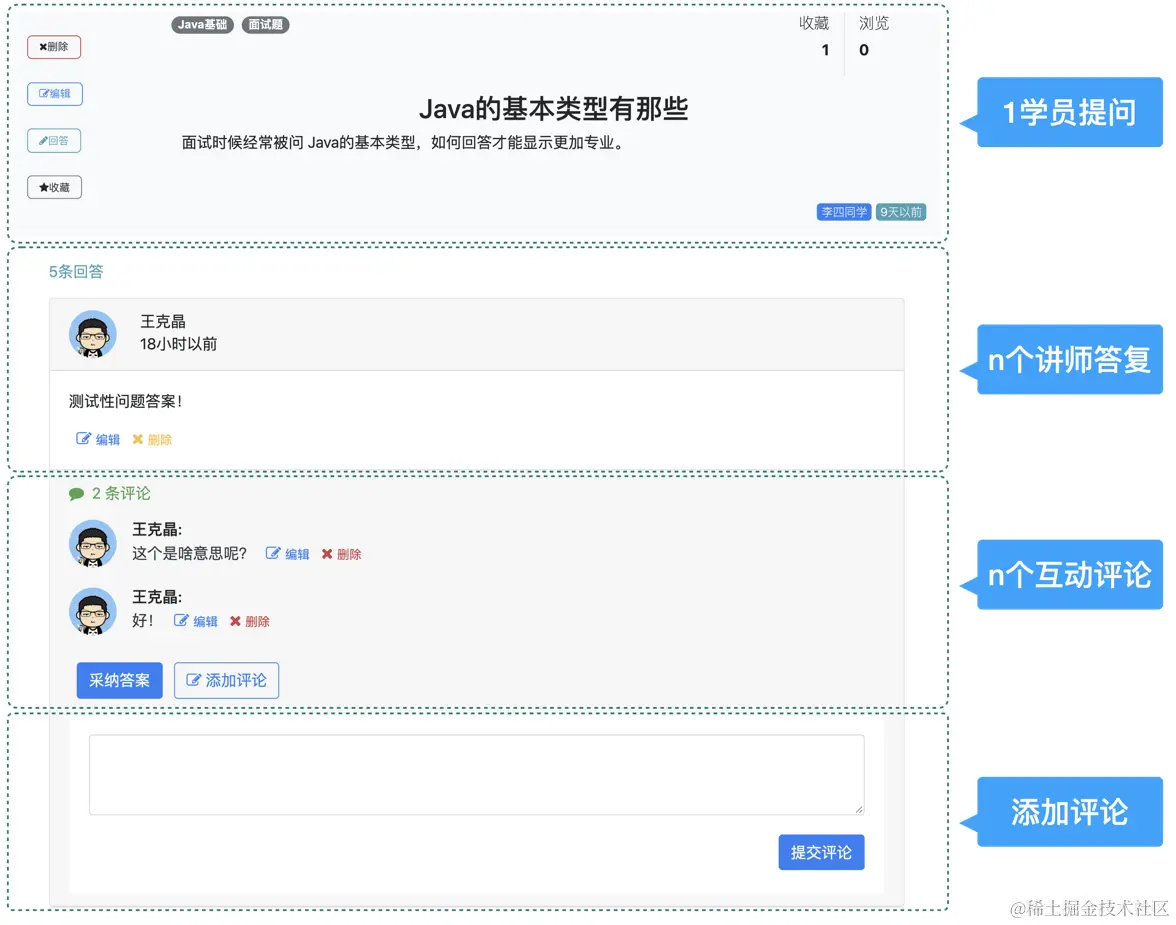Select the Java基础 tag

pos(201,25)
